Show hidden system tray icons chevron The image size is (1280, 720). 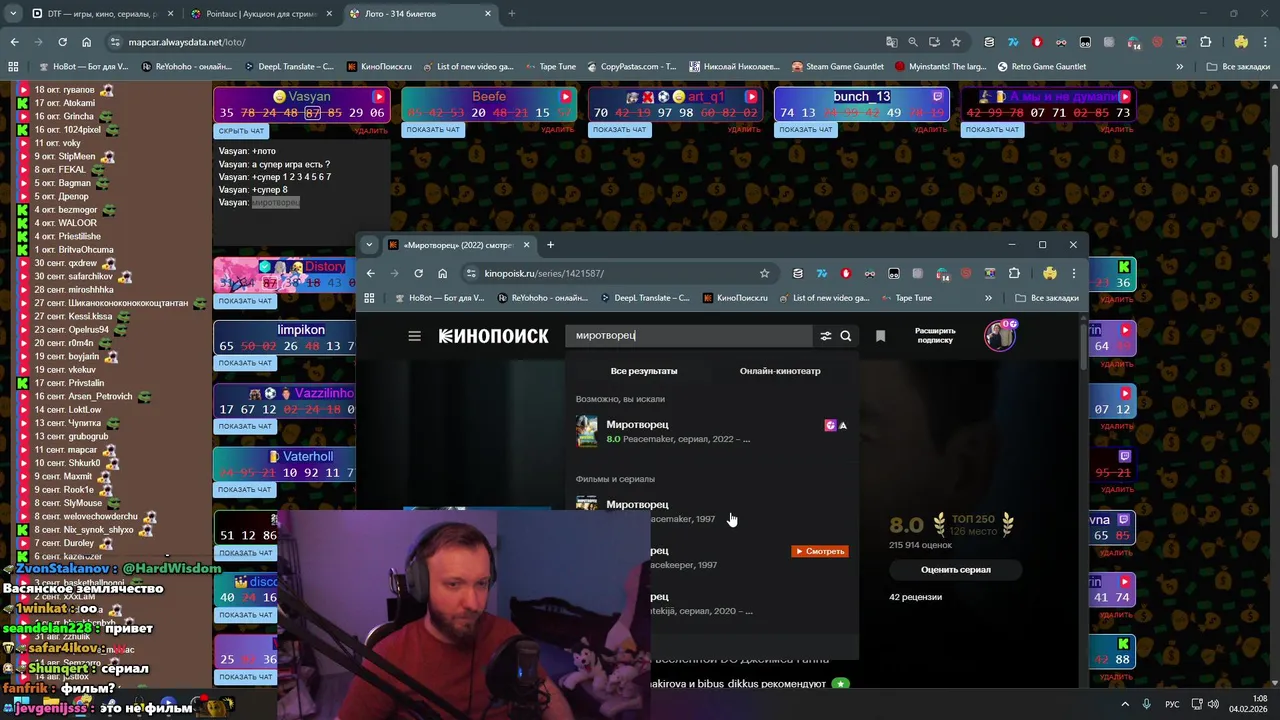(1125, 704)
